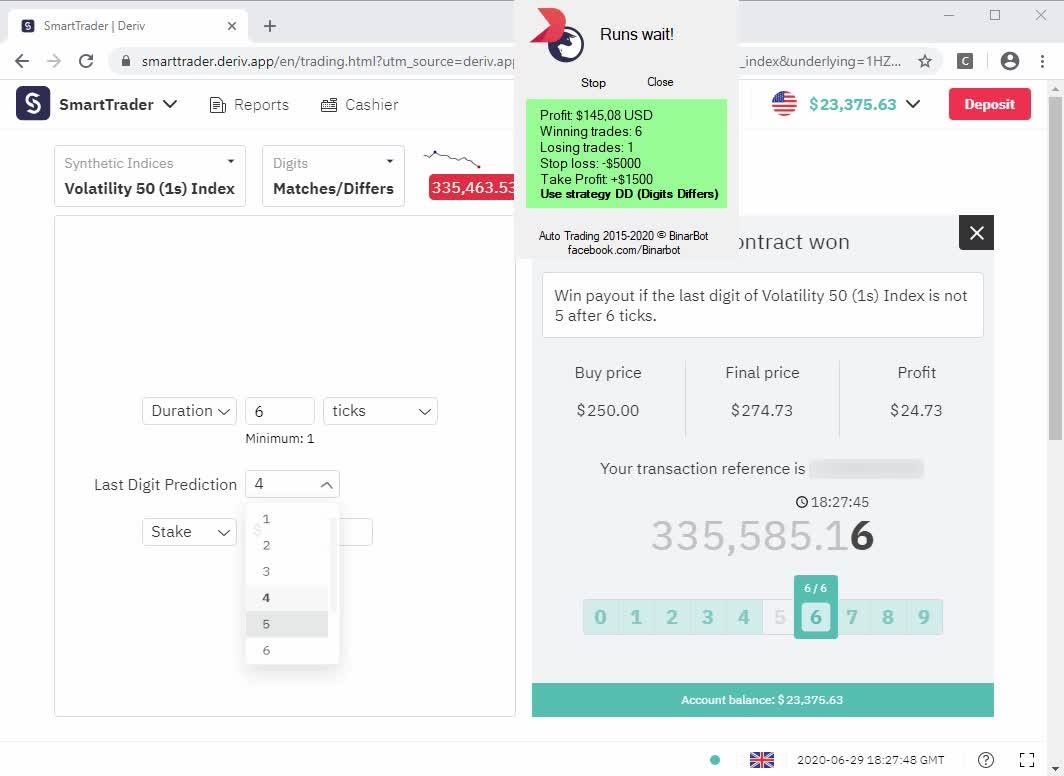Bookmark page with star icon
Screen dimensions: 1064x776
[x=924, y=61]
